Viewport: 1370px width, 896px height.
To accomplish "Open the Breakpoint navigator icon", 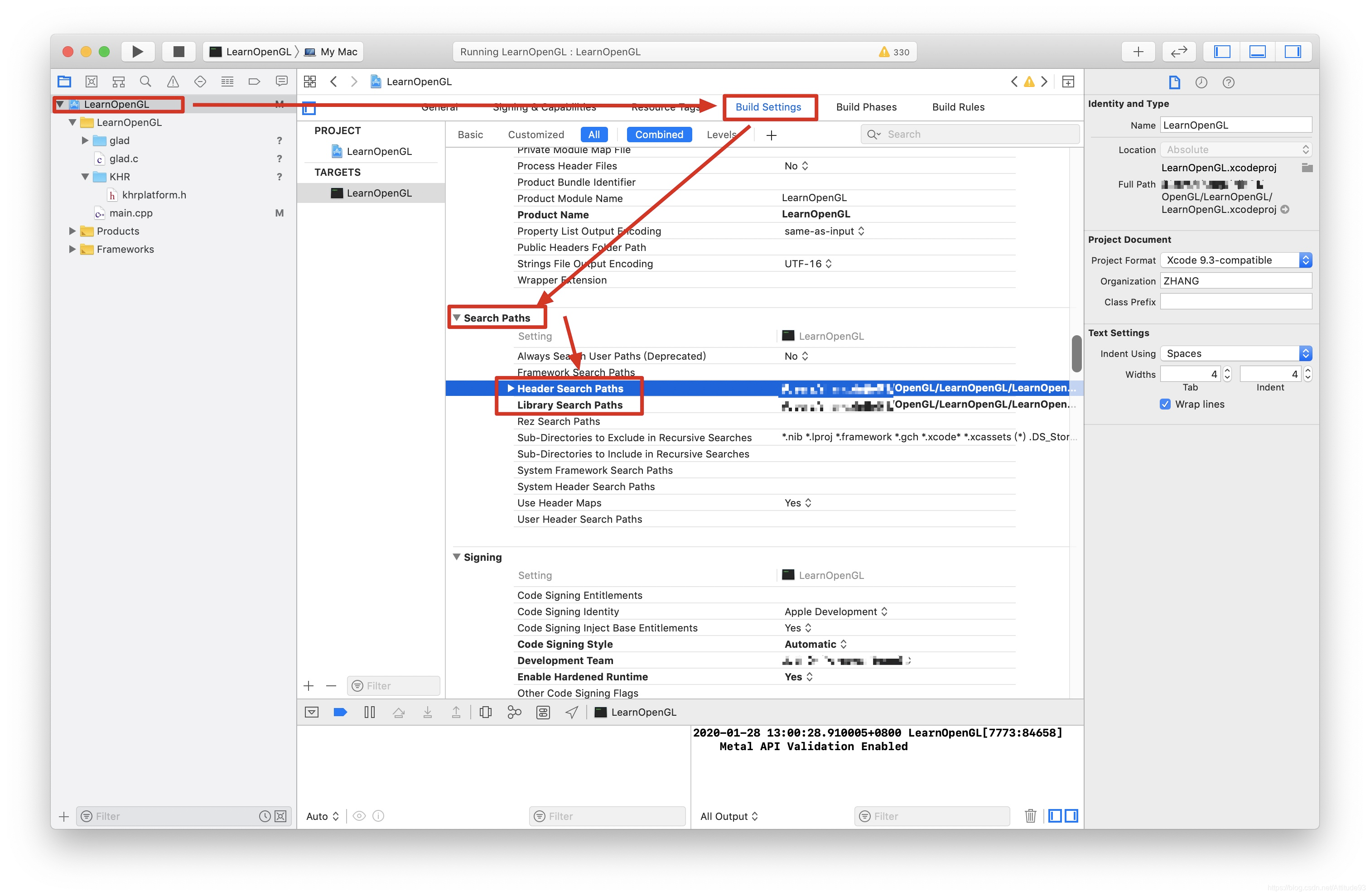I will click(x=254, y=81).
